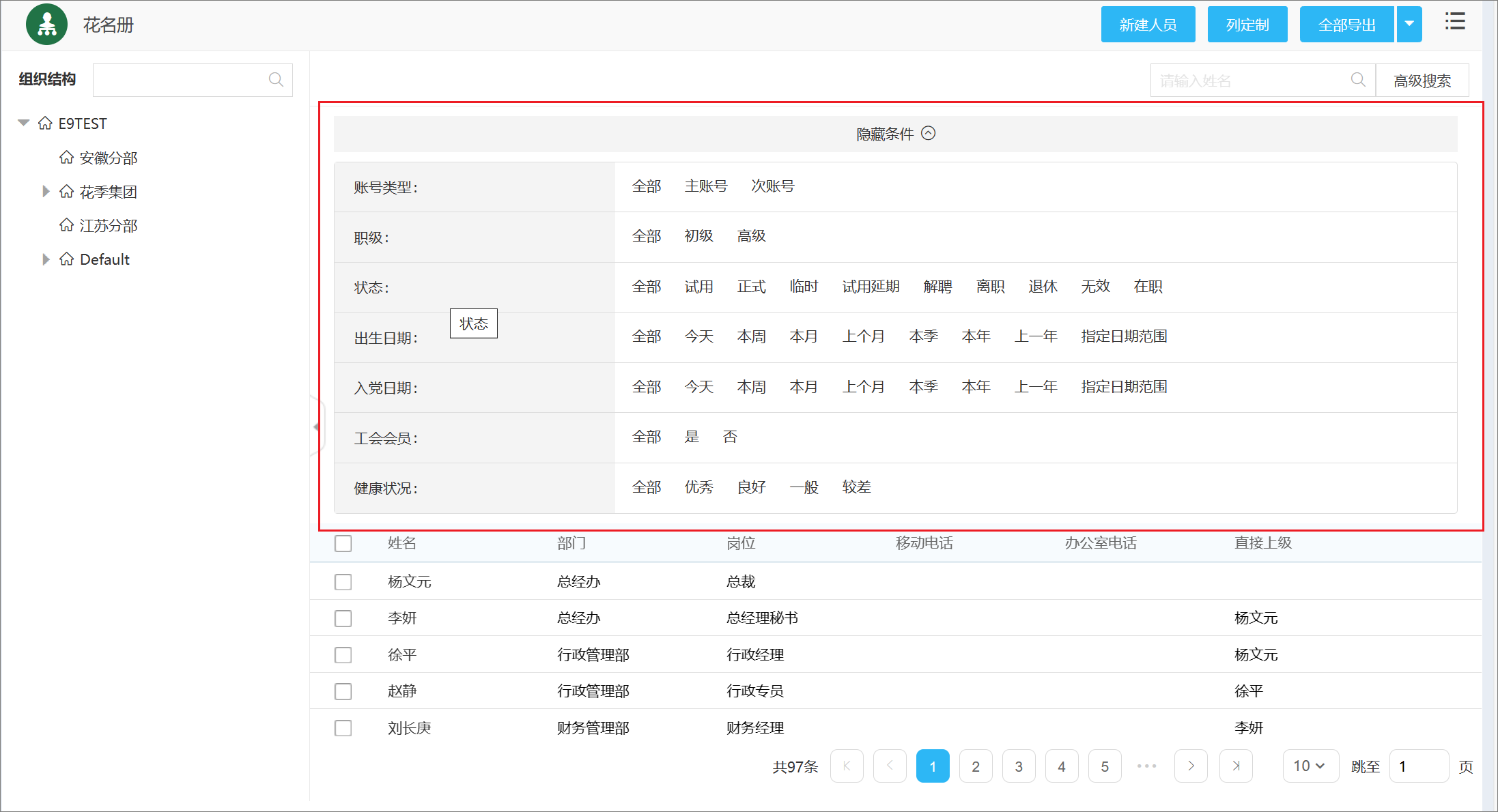Viewport: 1498px width, 812px height.
Task: Toggle the select-all checkbox in table header
Action: click(343, 544)
